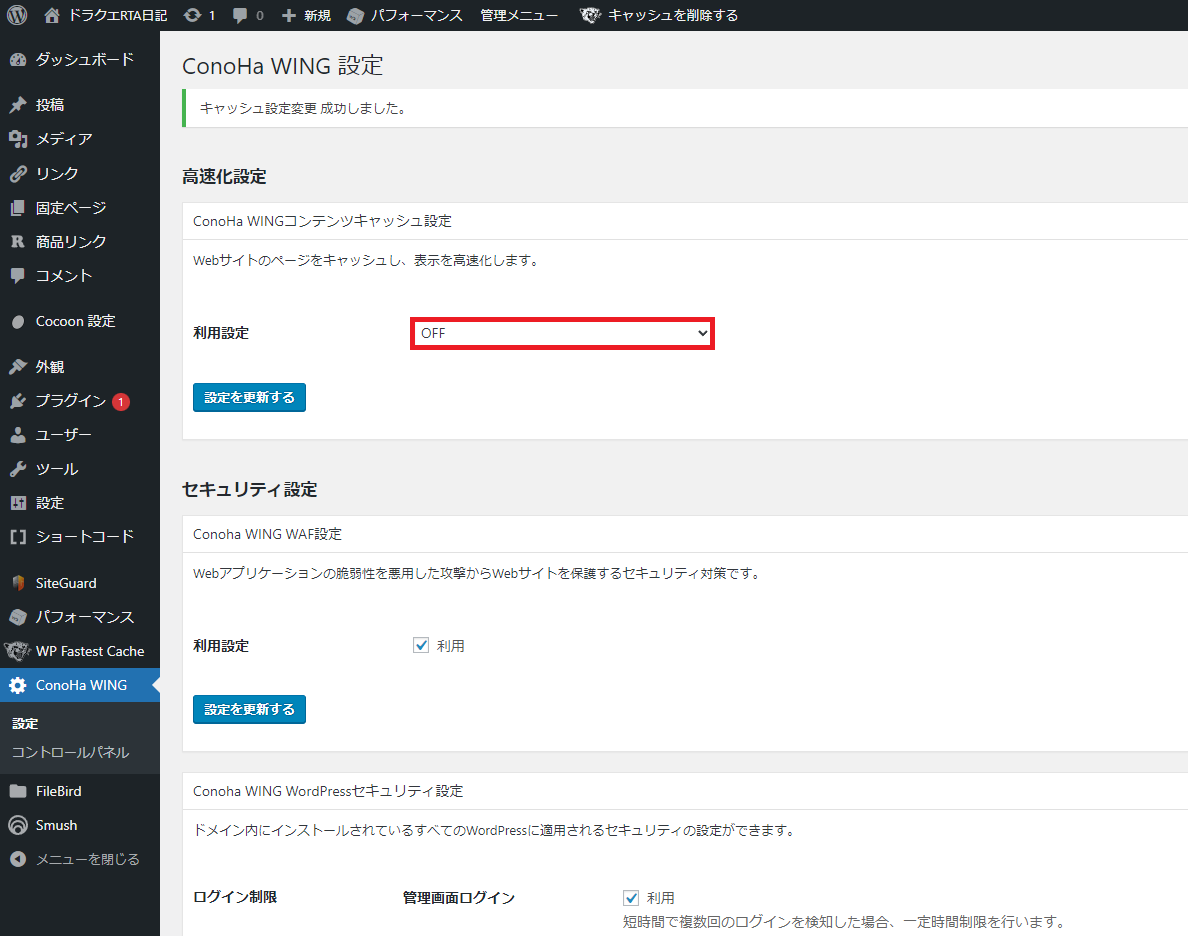
Task: Click the WP Fastest Cache cheetah icon
Action: click(x=17, y=651)
